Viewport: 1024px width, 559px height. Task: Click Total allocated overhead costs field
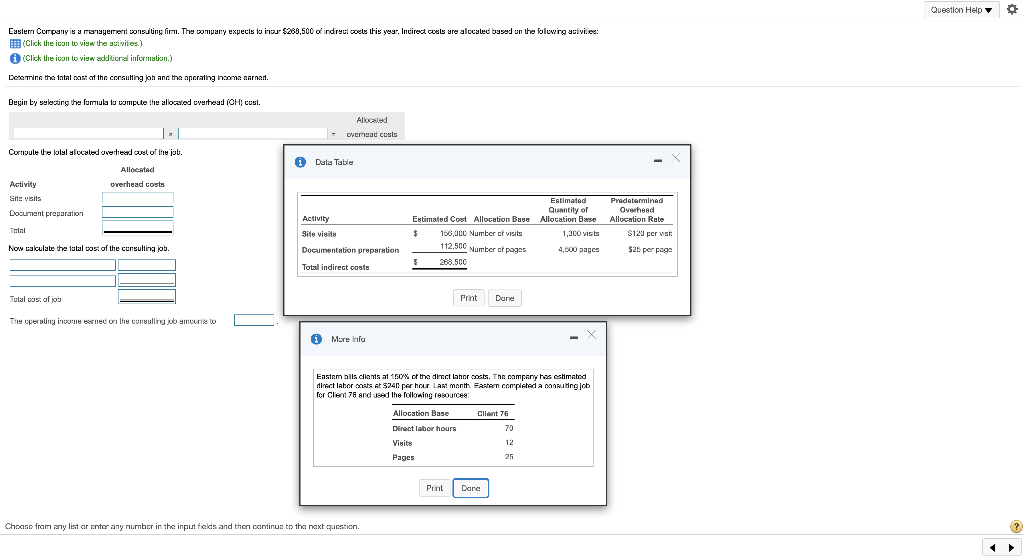[138, 228]
